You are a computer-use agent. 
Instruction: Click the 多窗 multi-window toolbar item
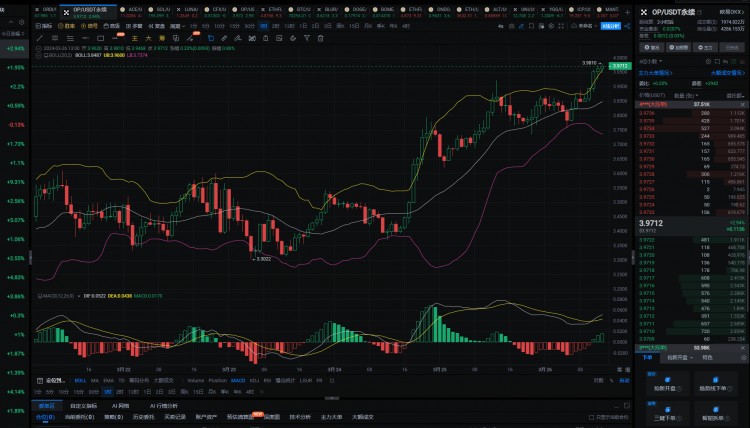click(x=134, y=26)
